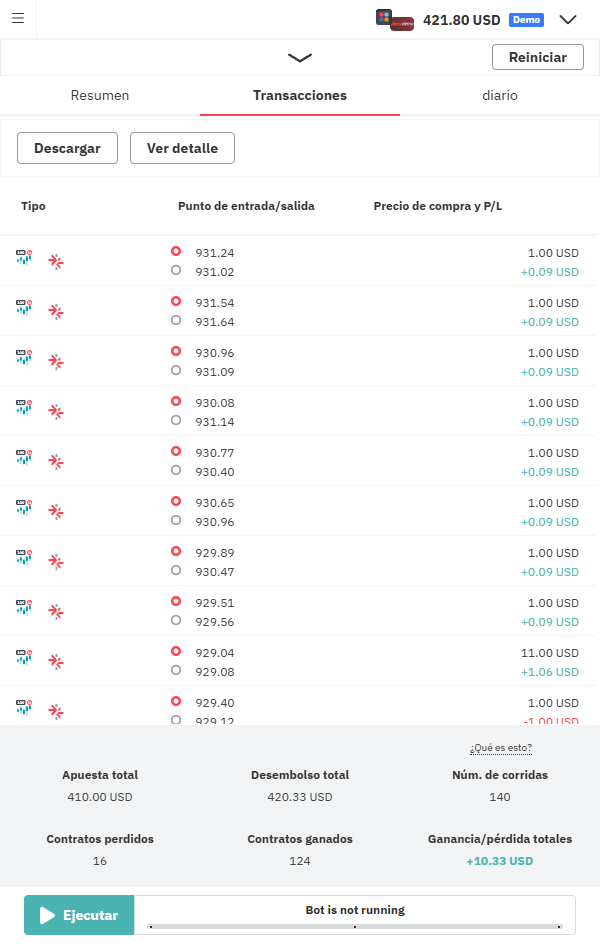600x947 pixels.
Task: Collapse the panel with the top chevron
Action: [x=299, y=57]
